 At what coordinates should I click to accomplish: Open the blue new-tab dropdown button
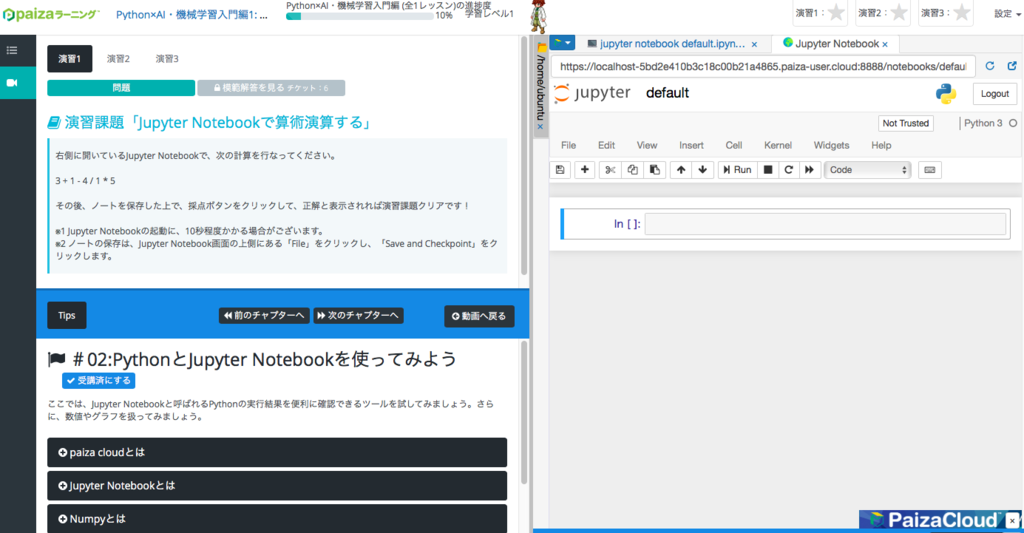pyautogui.click(x=562, y=43)
